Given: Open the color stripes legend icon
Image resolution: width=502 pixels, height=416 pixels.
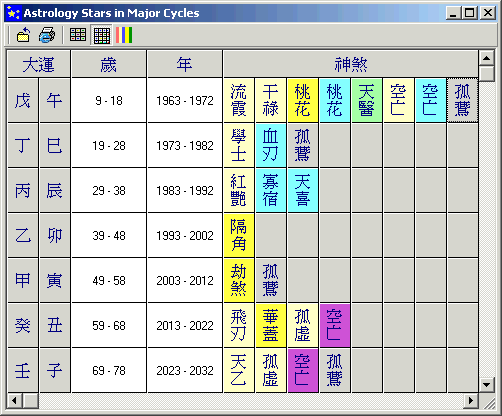Looking at the screenshot, I should tap(124, 35).
